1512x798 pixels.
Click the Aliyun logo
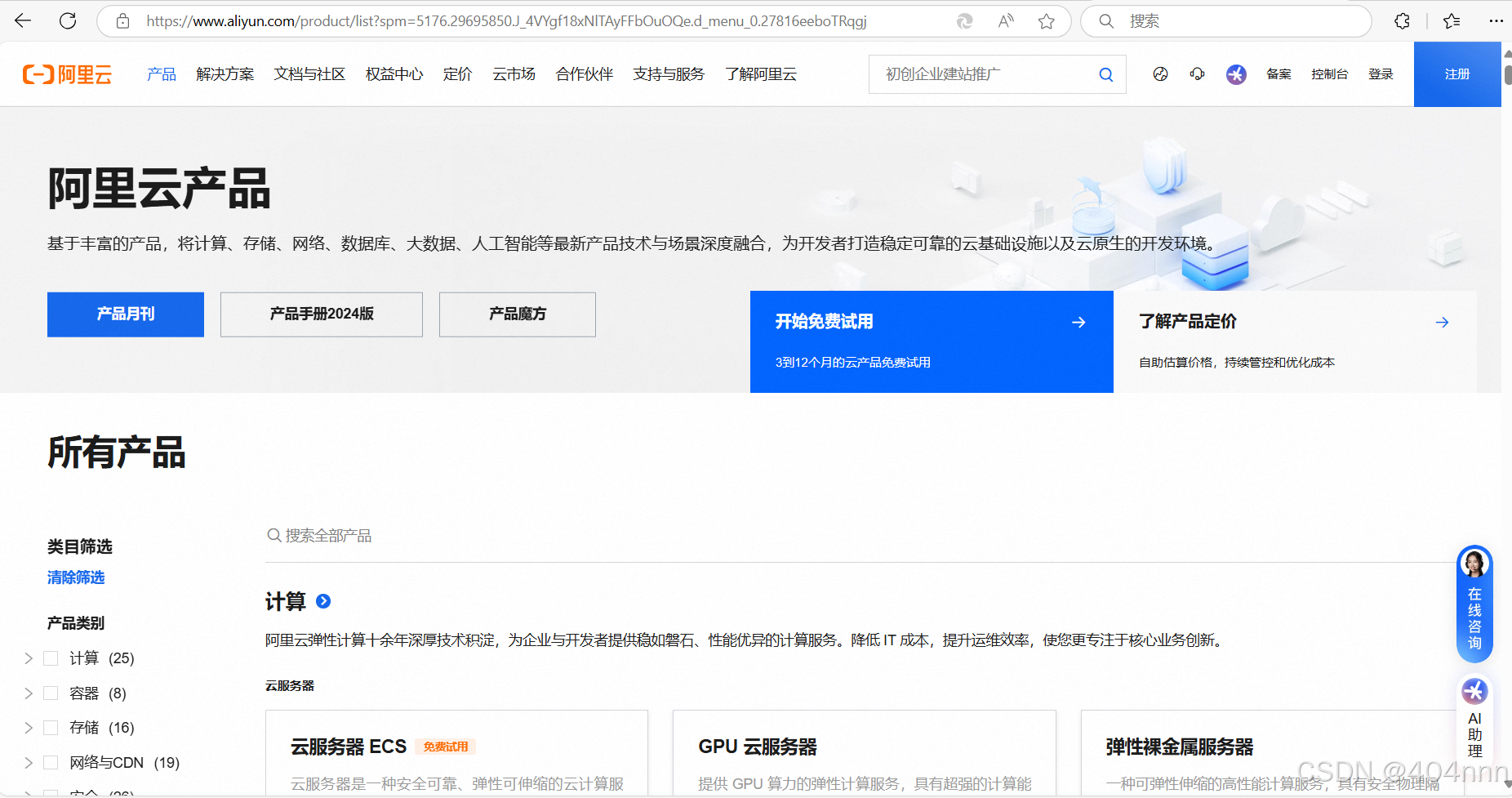point(67,74)
